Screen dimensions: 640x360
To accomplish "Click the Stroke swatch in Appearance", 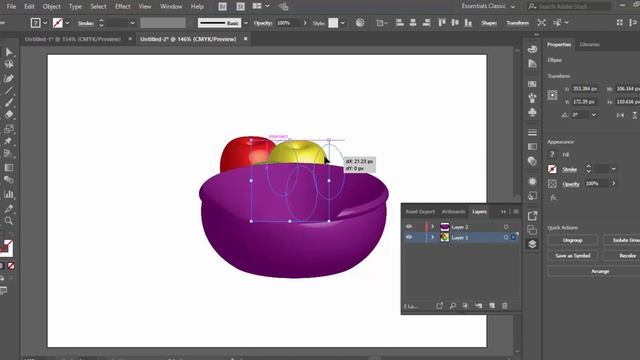I will 552,169.
